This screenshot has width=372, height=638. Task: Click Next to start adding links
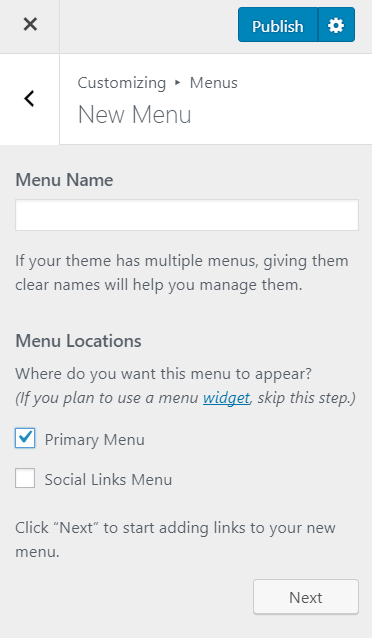306,597
